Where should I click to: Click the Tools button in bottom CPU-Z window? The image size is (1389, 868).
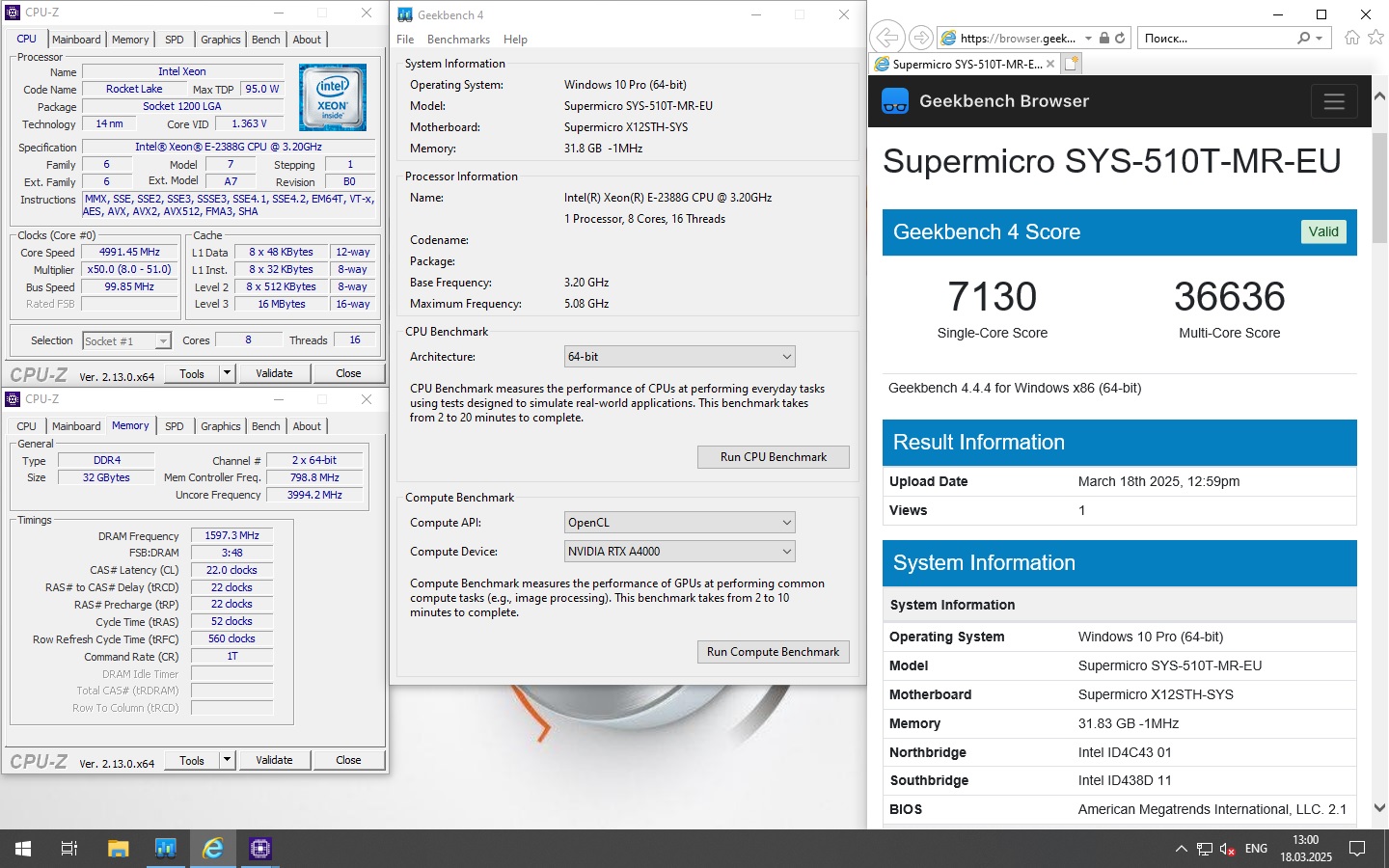tap(192, 760)
